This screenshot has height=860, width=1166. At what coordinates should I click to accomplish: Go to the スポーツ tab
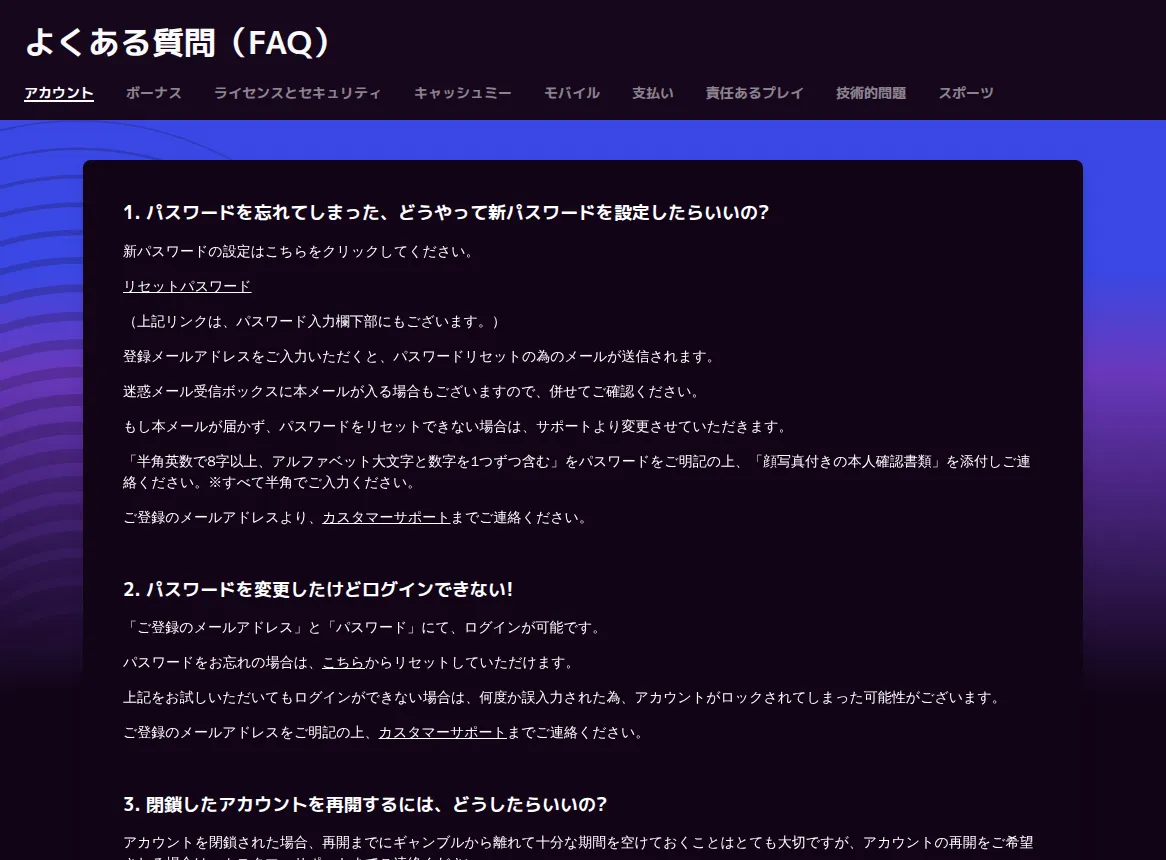966,93
